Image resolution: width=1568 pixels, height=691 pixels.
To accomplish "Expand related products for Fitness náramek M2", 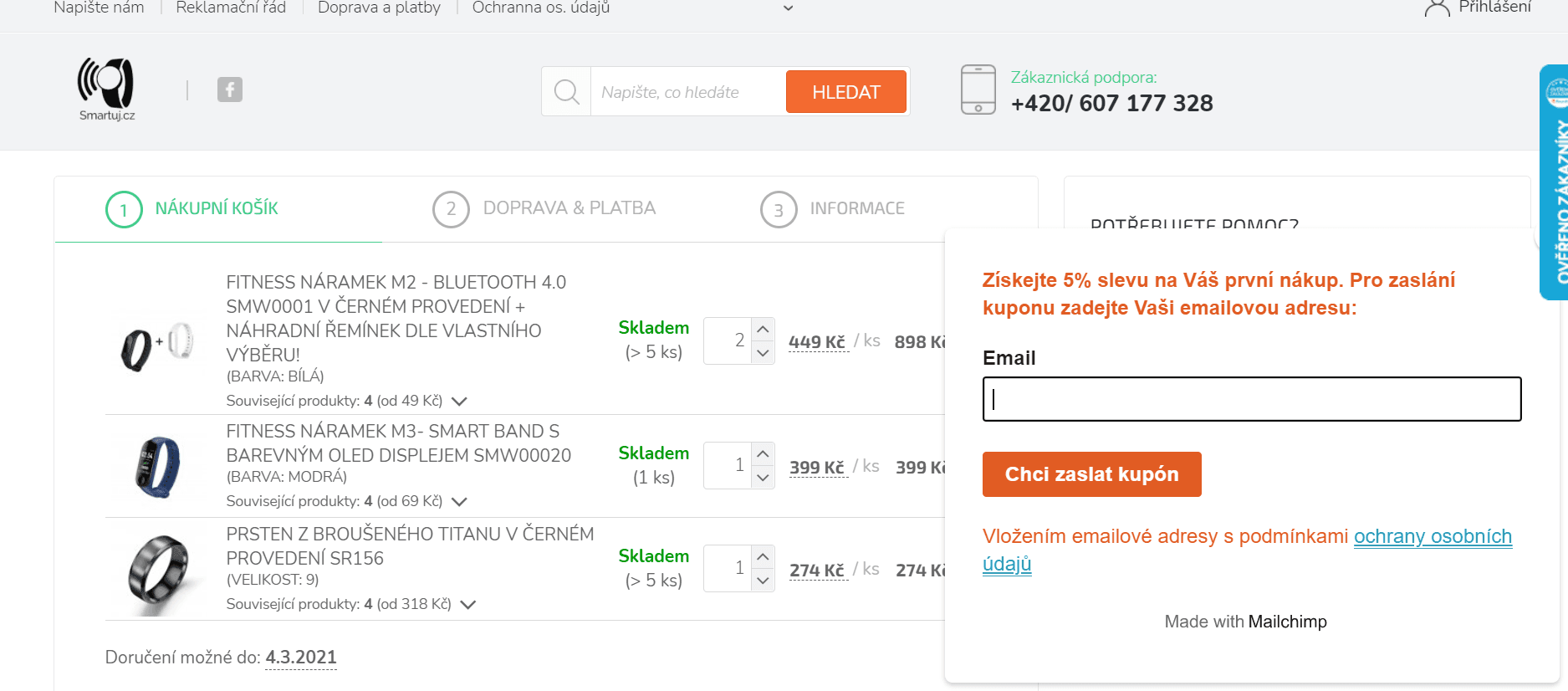I will 459,402.
